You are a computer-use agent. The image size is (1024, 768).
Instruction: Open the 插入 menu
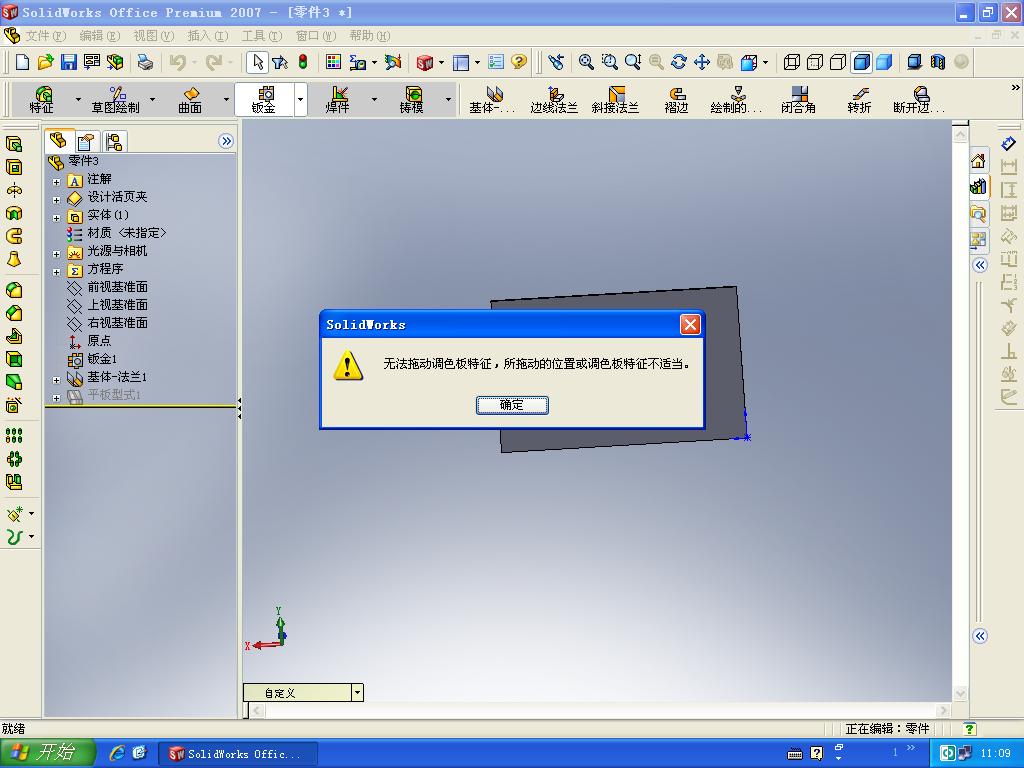[208, 36]
